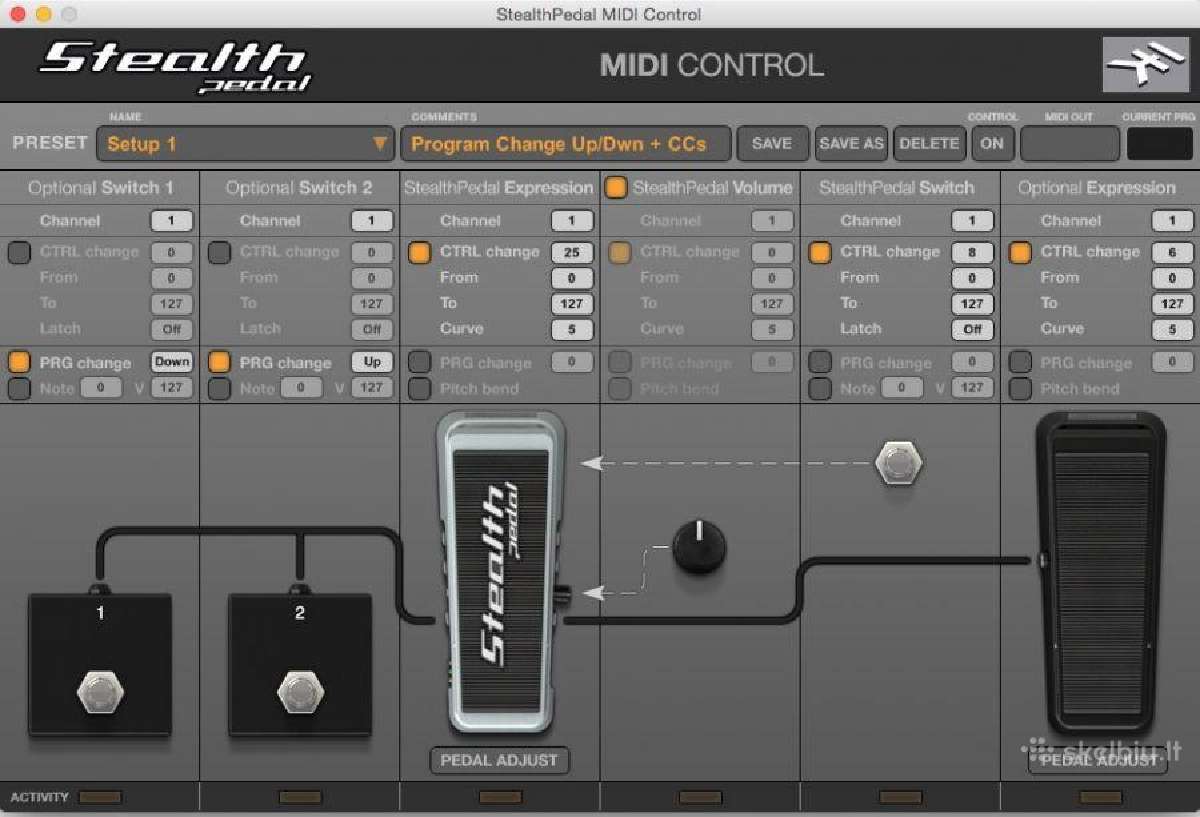This screenshot has width=1200, height=817.
Task: Click Channel value for StealthPedal Expression
Action: tap(572, 221)
